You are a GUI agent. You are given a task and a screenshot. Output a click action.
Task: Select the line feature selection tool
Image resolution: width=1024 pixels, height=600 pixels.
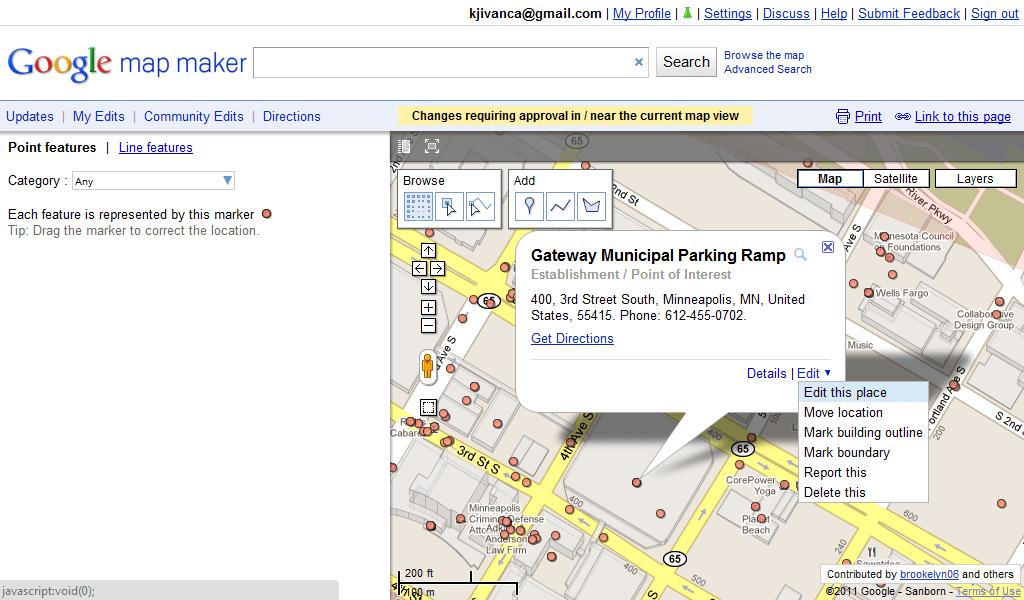(481, 206)
